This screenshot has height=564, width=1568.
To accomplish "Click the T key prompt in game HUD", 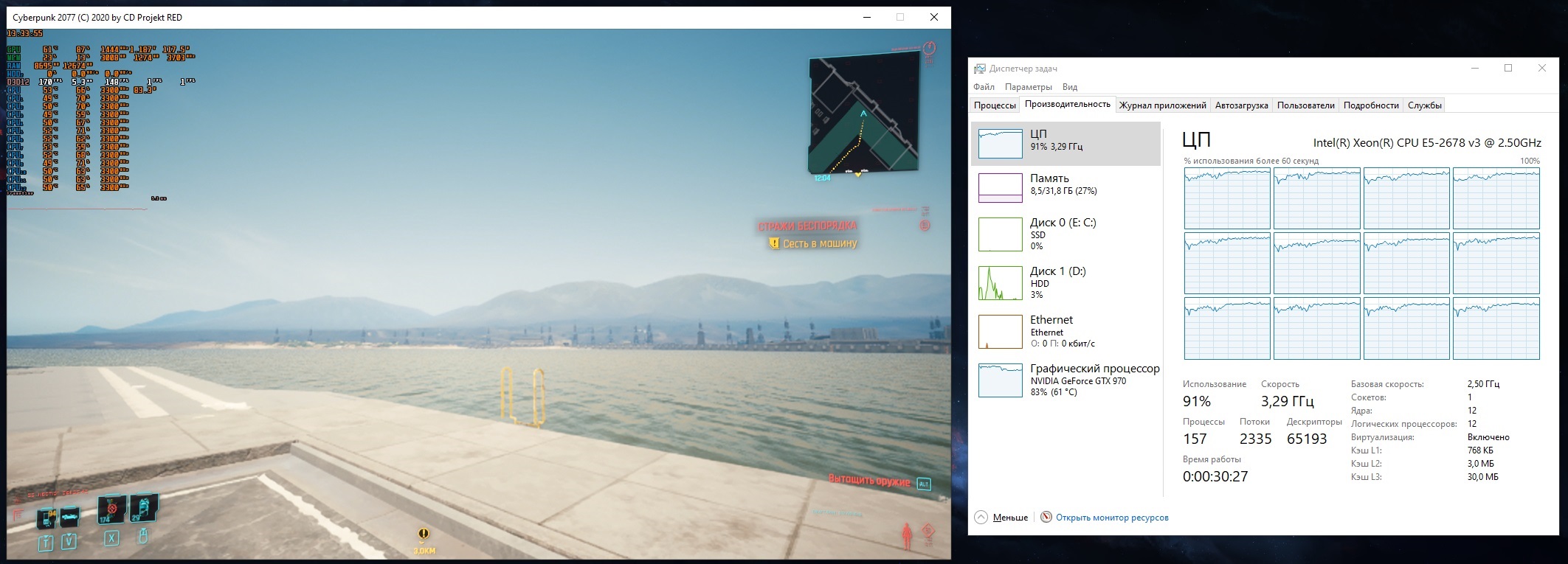I will 46,543.
